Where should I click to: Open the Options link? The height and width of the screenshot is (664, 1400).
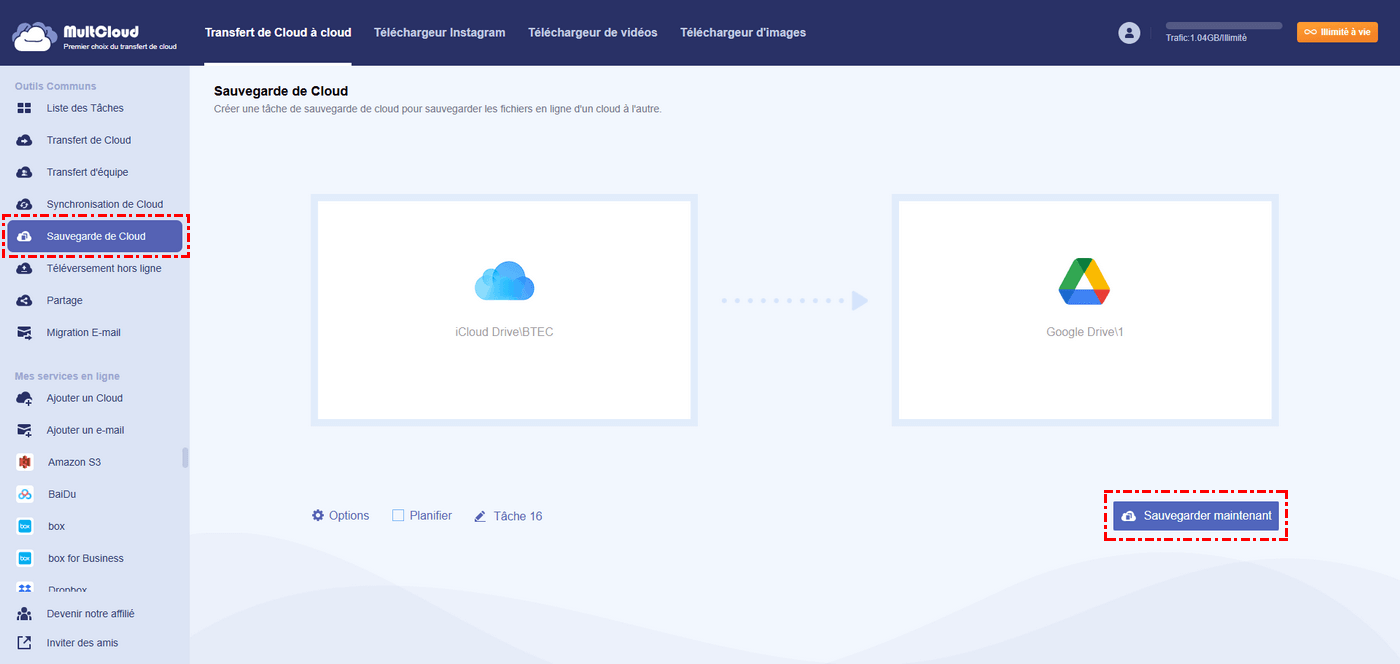click(x=349, y=516)
